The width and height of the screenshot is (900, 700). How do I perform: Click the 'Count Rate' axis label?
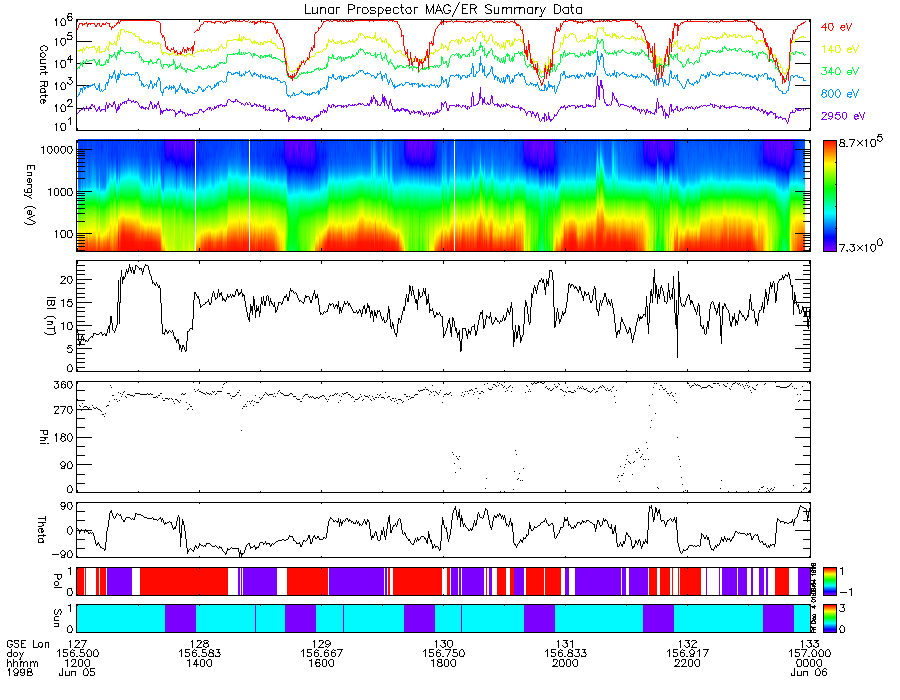point(43,75)
